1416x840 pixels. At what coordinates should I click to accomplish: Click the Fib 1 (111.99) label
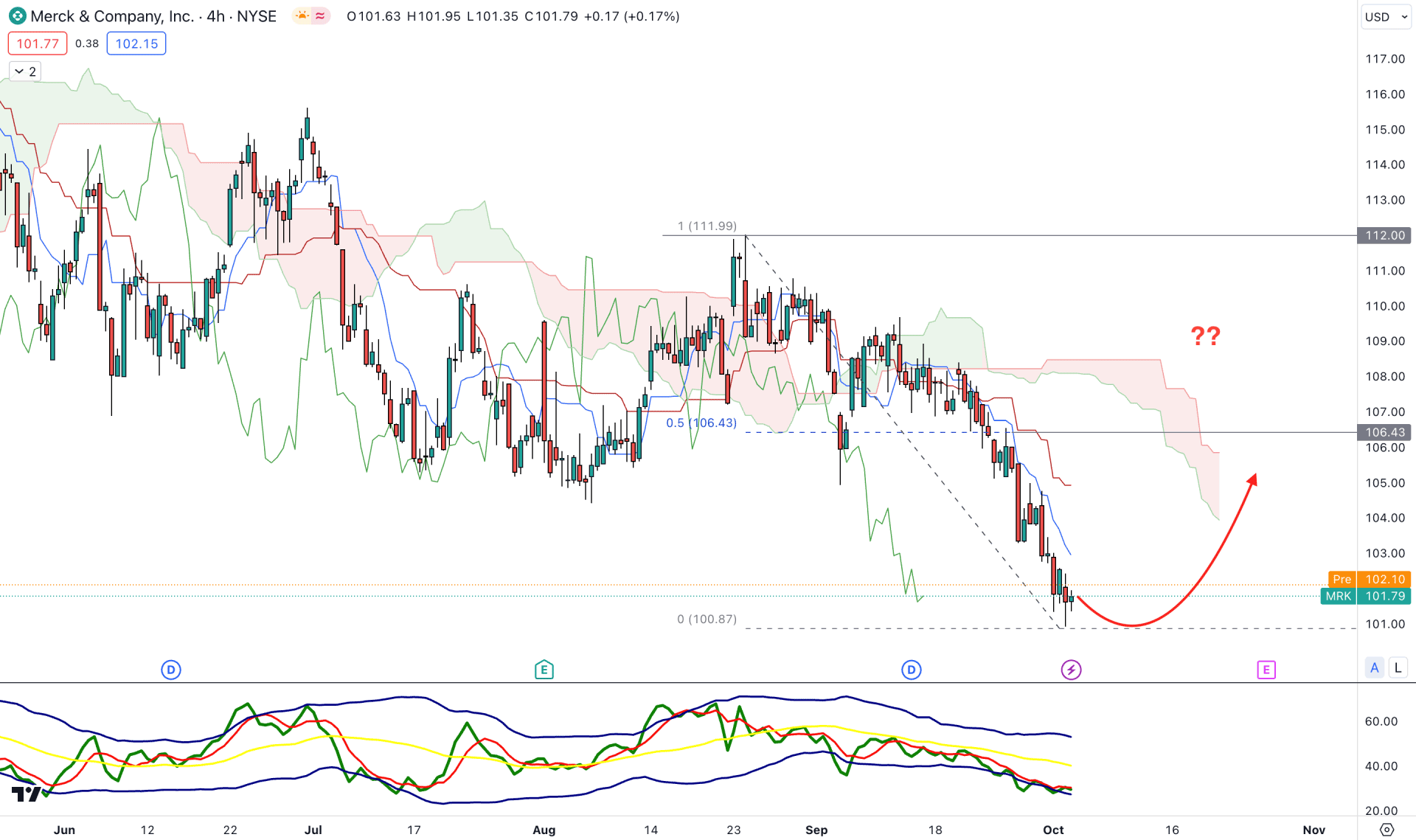click(x=707, y=226)
